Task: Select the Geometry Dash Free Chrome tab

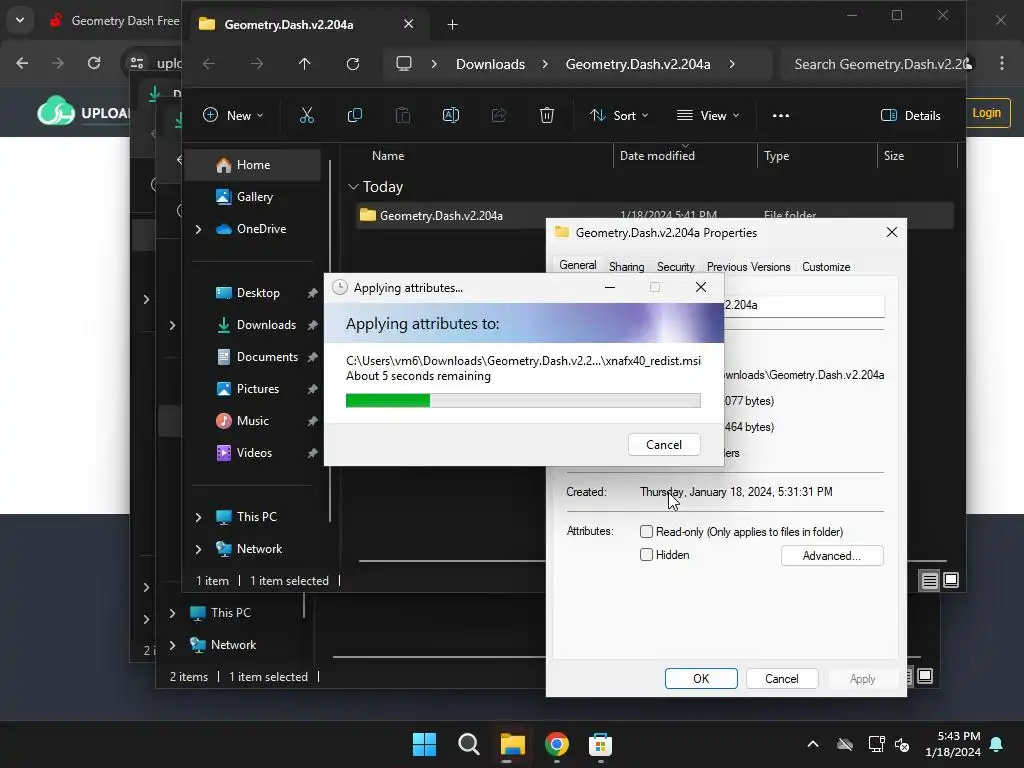Action: 114,21
